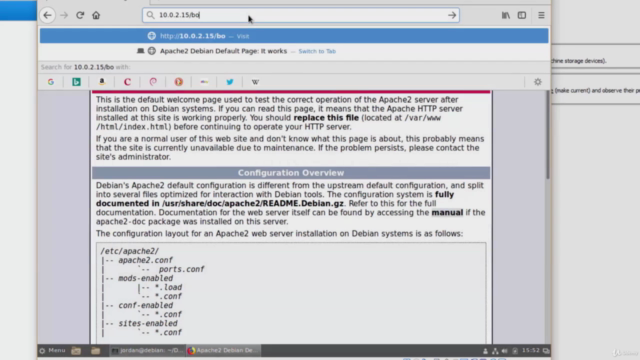This screenshot has width=640, height=360.
Task: Click the Configuration Overview heading
Action: (x=291, y=173)
